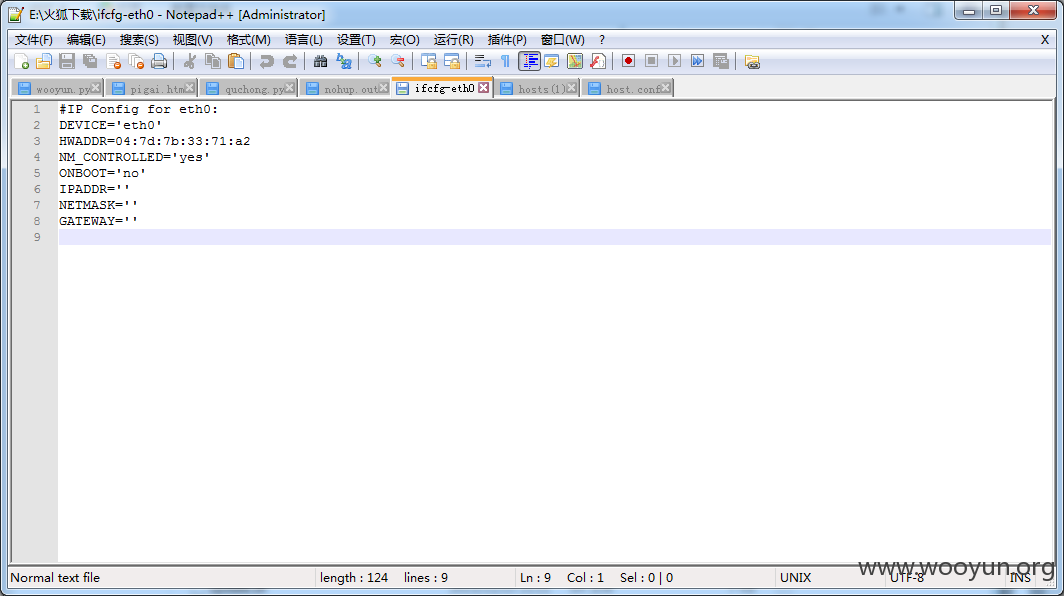Screen dimensions: 1064x596
Task: Click the ONBOOT='no' line
Action: click(102, 173)
